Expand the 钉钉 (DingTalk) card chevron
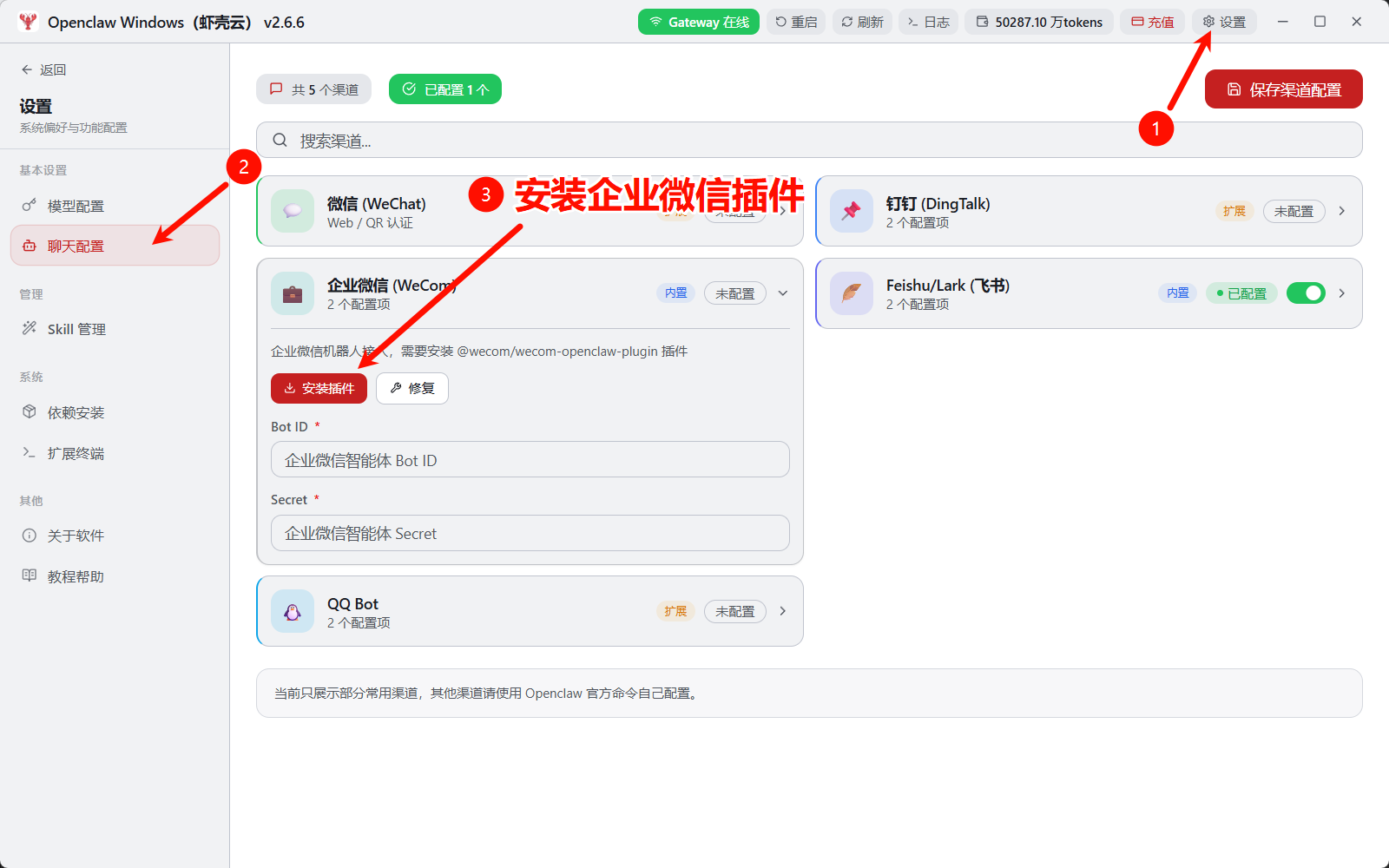This screenshot has width=1389, height=868. (1342, 211)
